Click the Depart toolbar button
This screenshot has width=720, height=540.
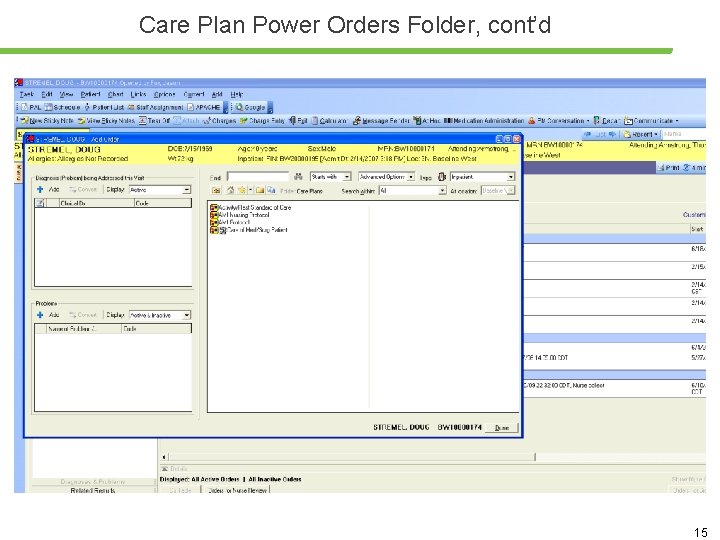(x=606, y=121)
